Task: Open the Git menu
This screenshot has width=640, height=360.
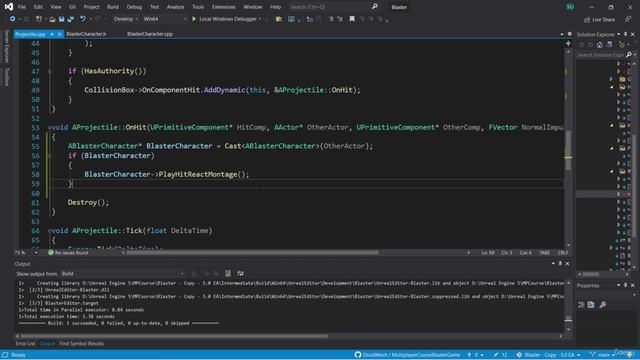Action: click(x=72, y=7)
